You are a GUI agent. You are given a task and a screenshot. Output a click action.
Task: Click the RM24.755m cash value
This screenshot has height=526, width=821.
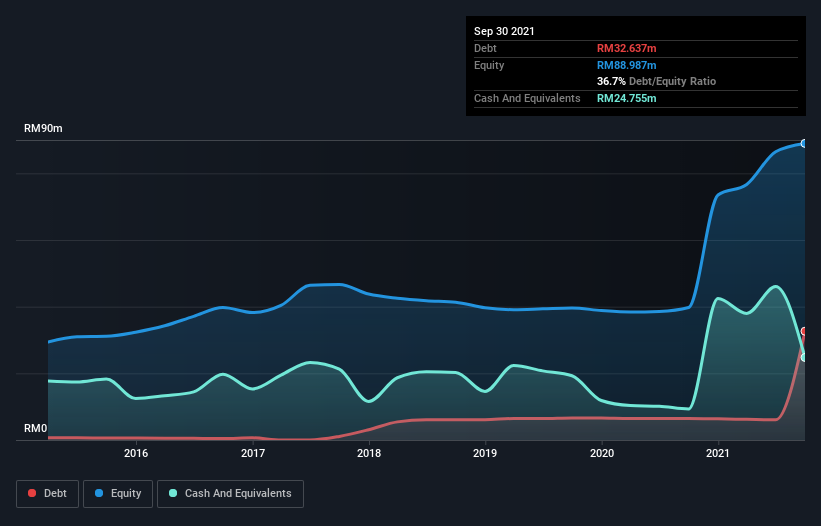[626, 98]
